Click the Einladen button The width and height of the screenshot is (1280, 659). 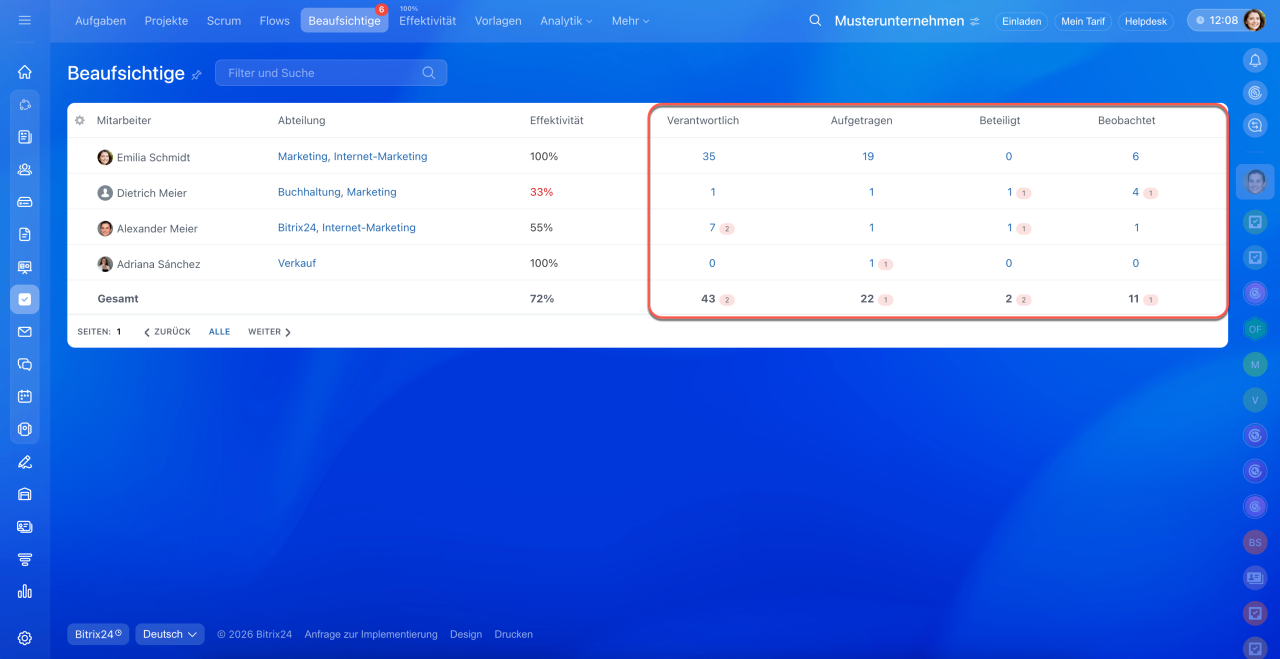pos(1021,21)
